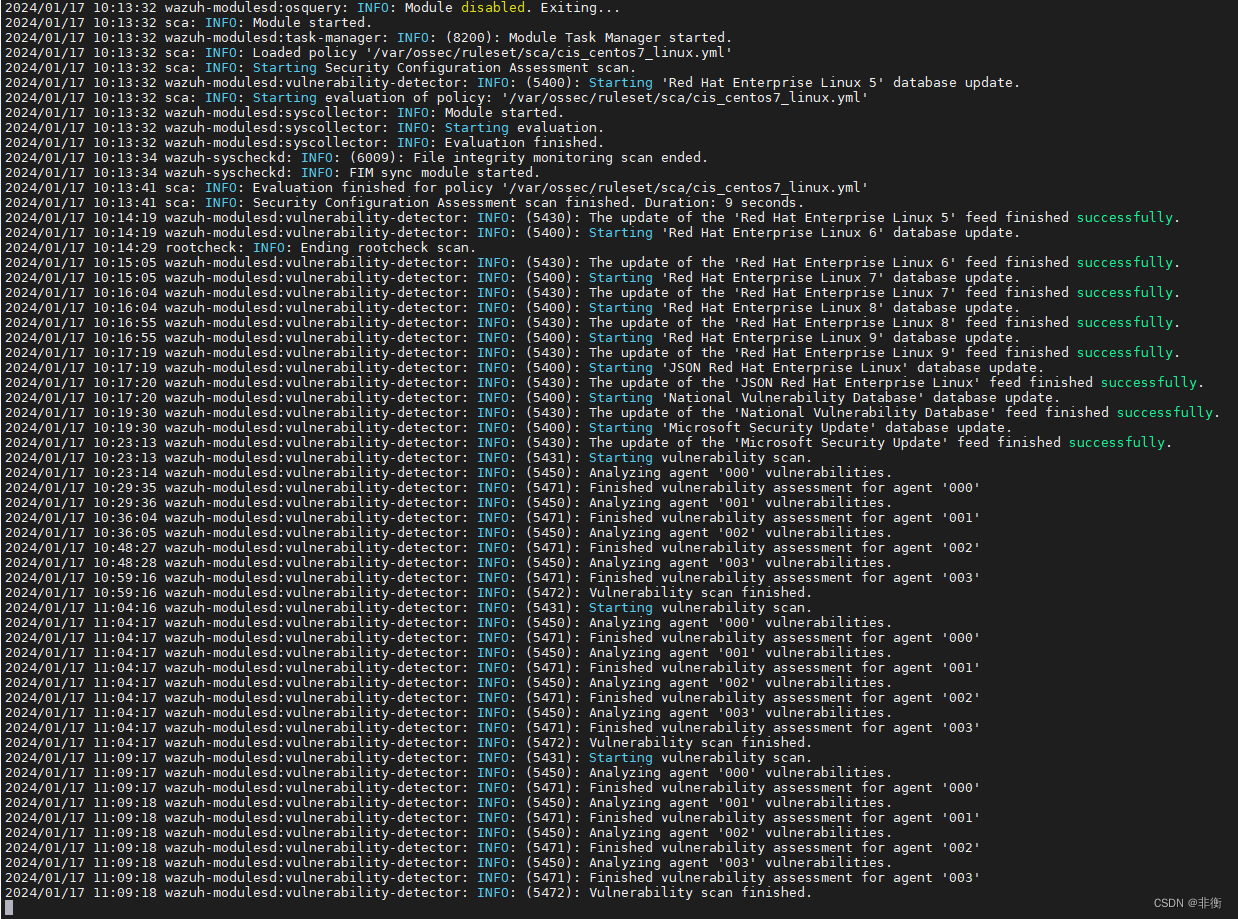Click 'Starting Microsoft Security Update database update' line

coord(508,428)
